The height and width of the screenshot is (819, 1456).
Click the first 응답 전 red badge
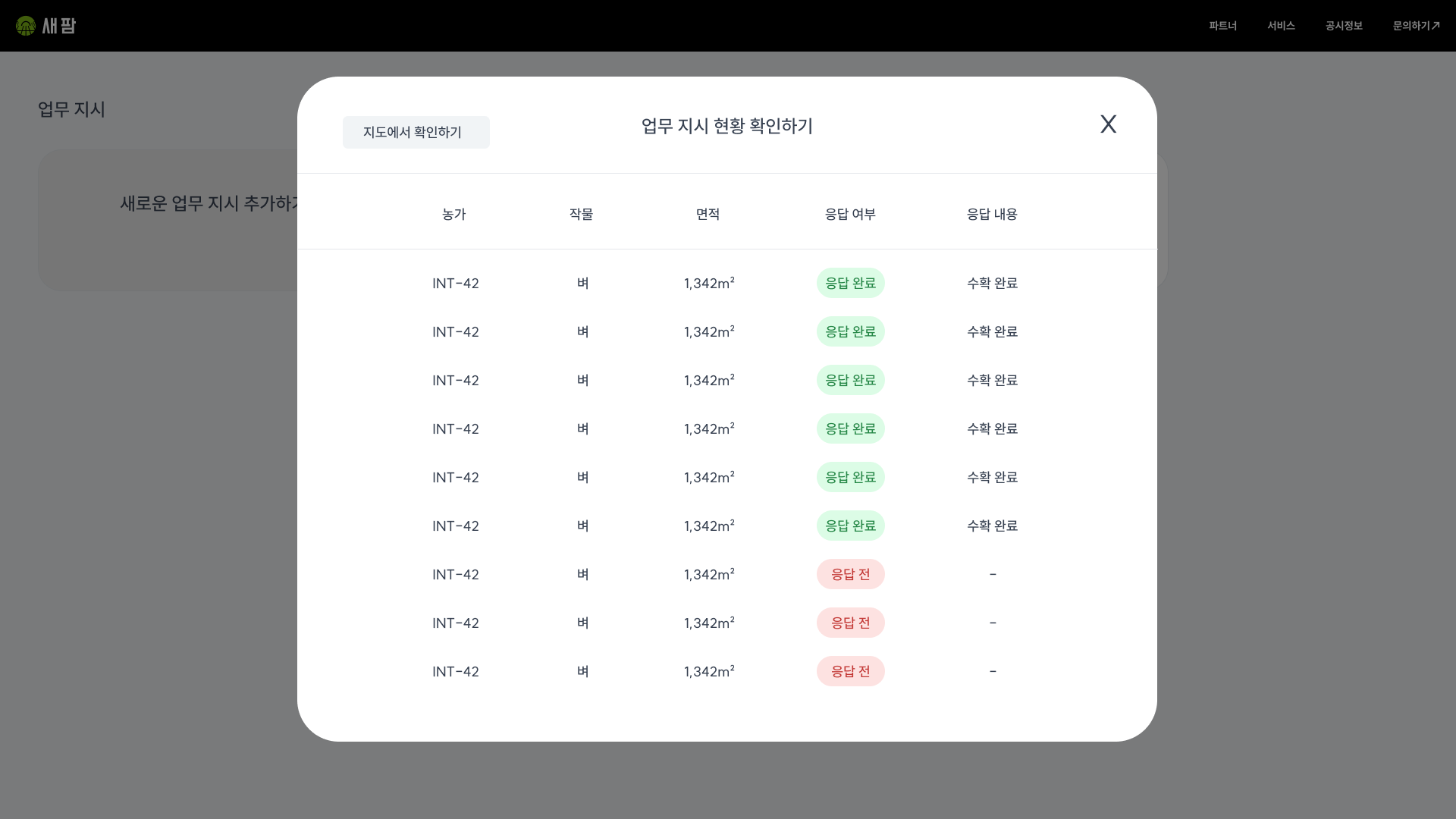pyautogui.click(x=850, y=574)
